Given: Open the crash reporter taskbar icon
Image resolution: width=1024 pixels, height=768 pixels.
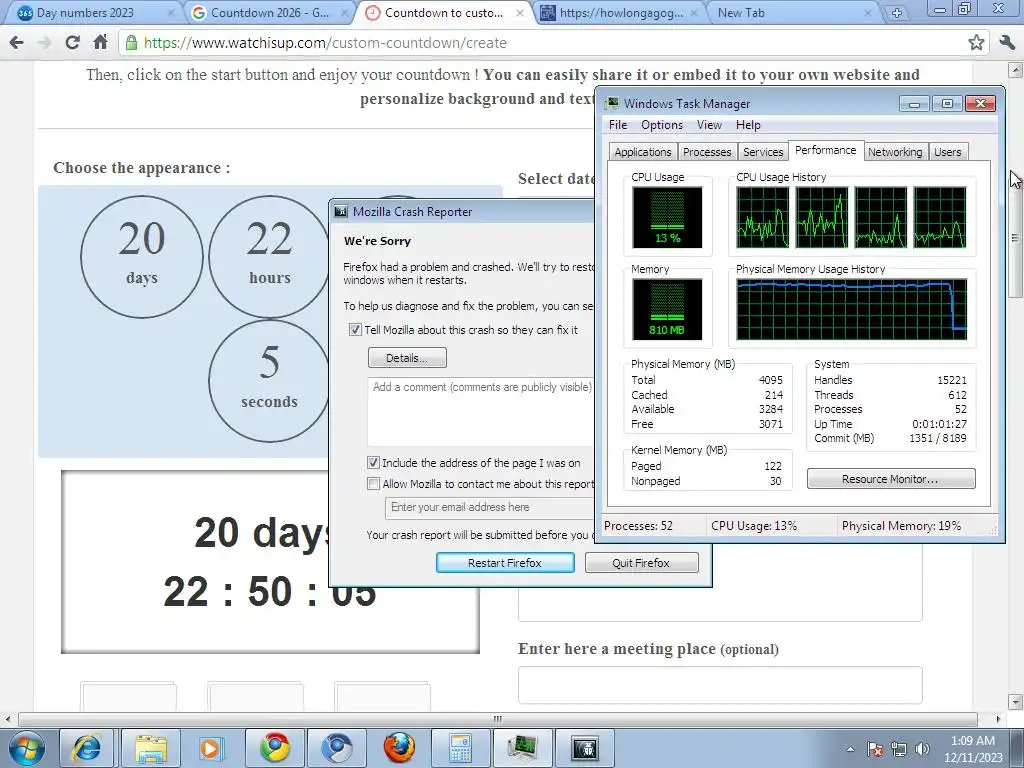Looking at the screenshot, I should (584, 748).
